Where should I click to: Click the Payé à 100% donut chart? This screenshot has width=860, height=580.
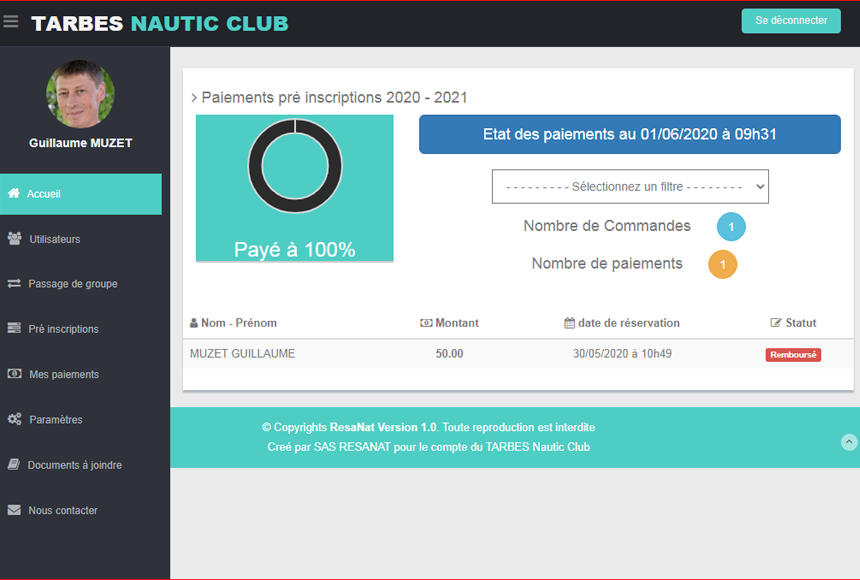(x=295, y=166)
